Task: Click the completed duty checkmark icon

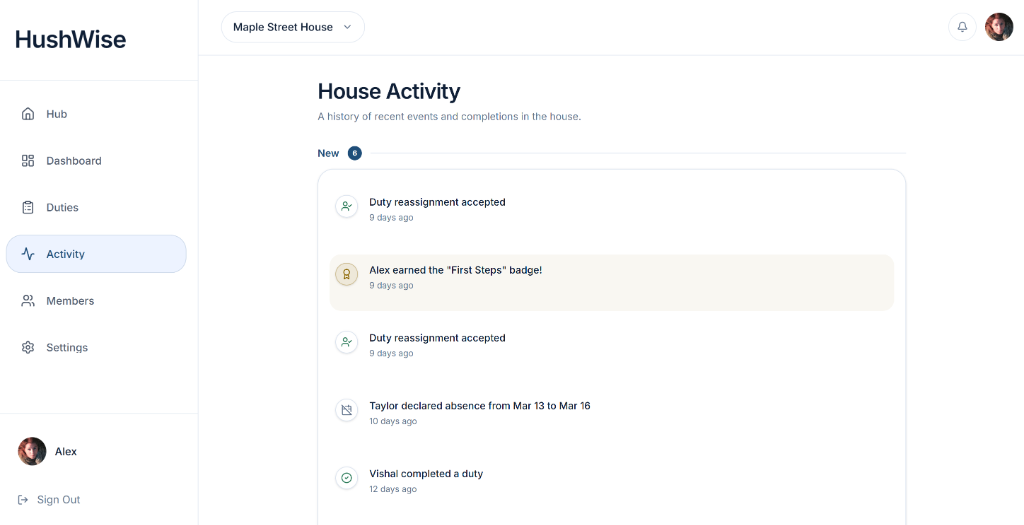Action: pyautogui.click(x=347, y=478)
